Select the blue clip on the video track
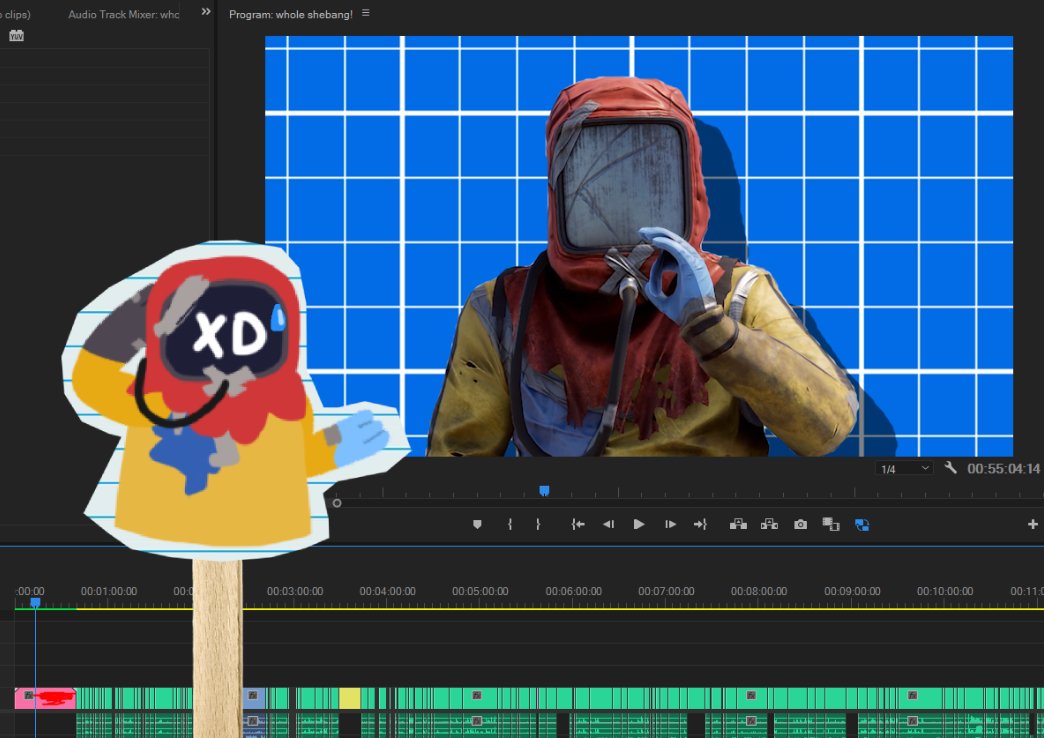1044x738 pixels. (x=254, y=698)
